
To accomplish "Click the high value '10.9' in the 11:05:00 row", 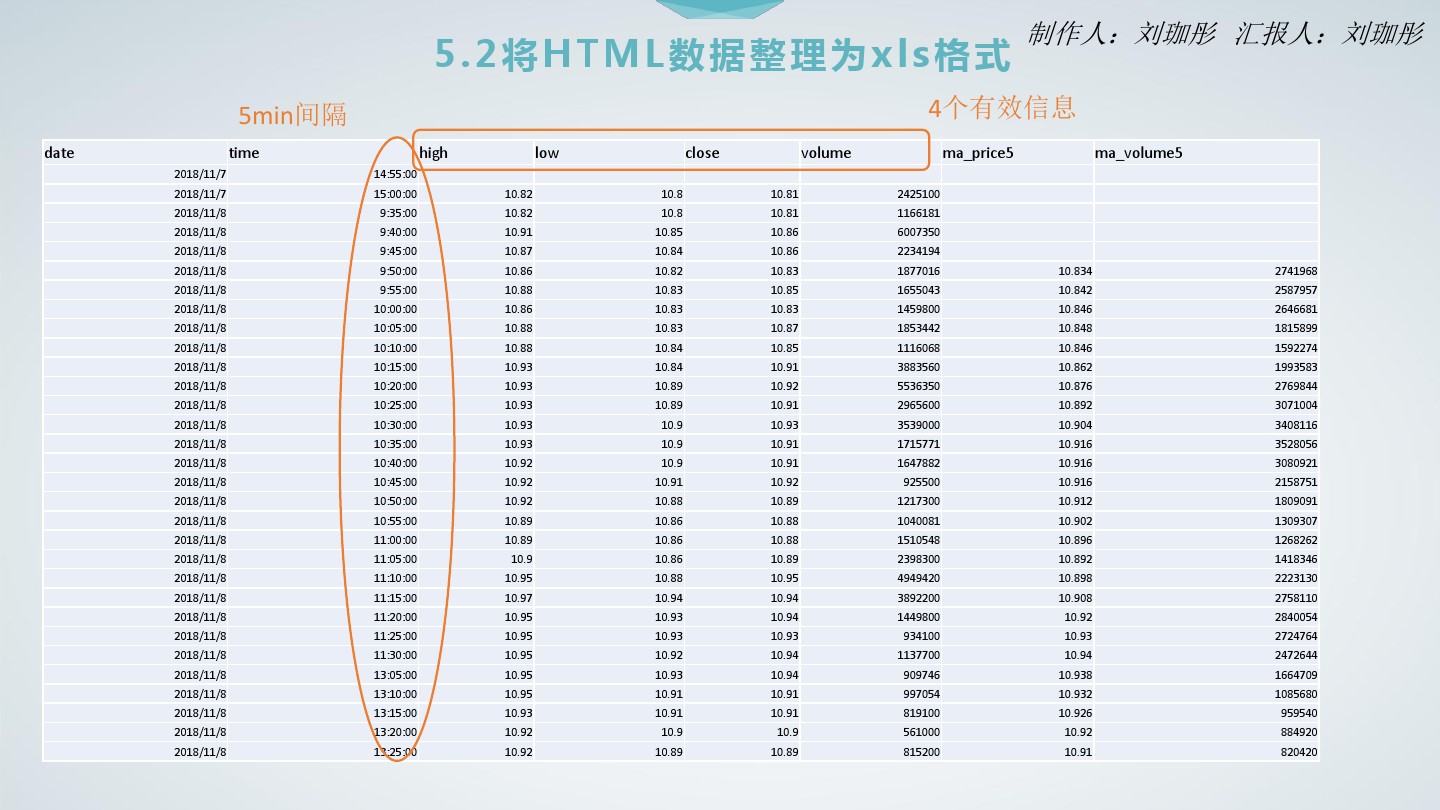I will point(522,559).
